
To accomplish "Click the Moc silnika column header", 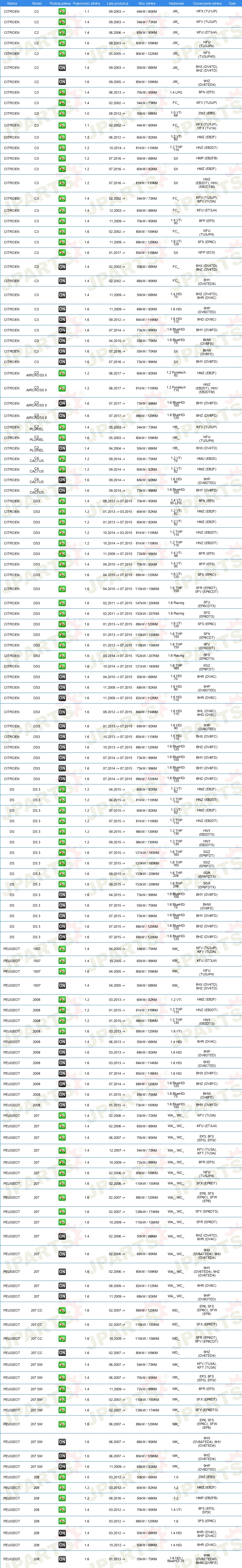I will [147, 3].
